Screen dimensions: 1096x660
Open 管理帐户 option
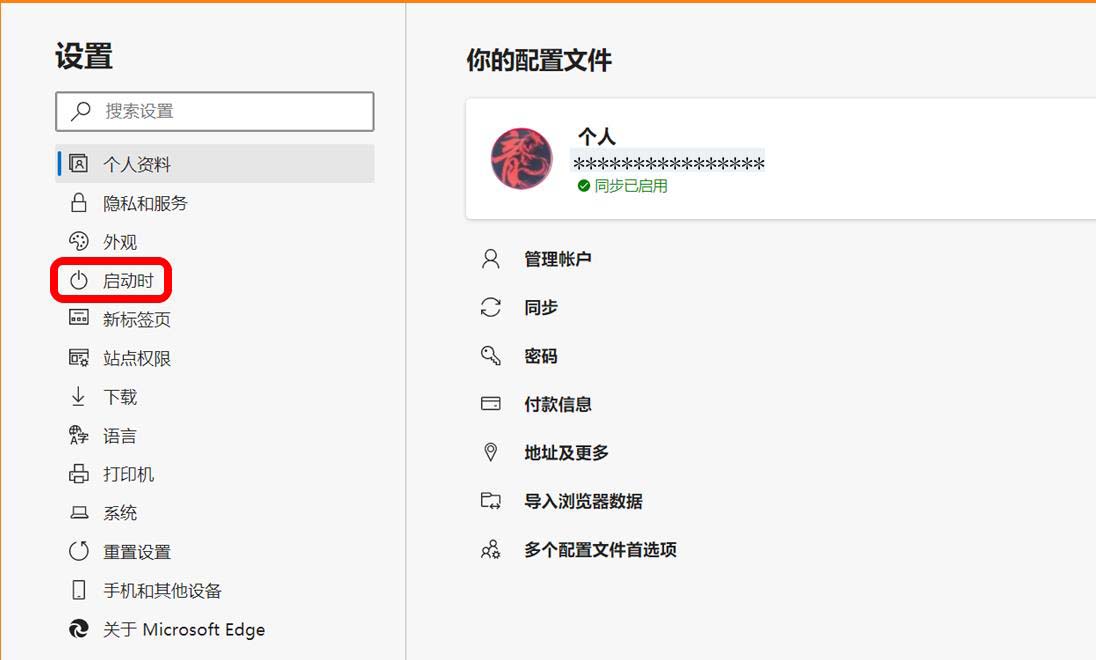point(558,259)
